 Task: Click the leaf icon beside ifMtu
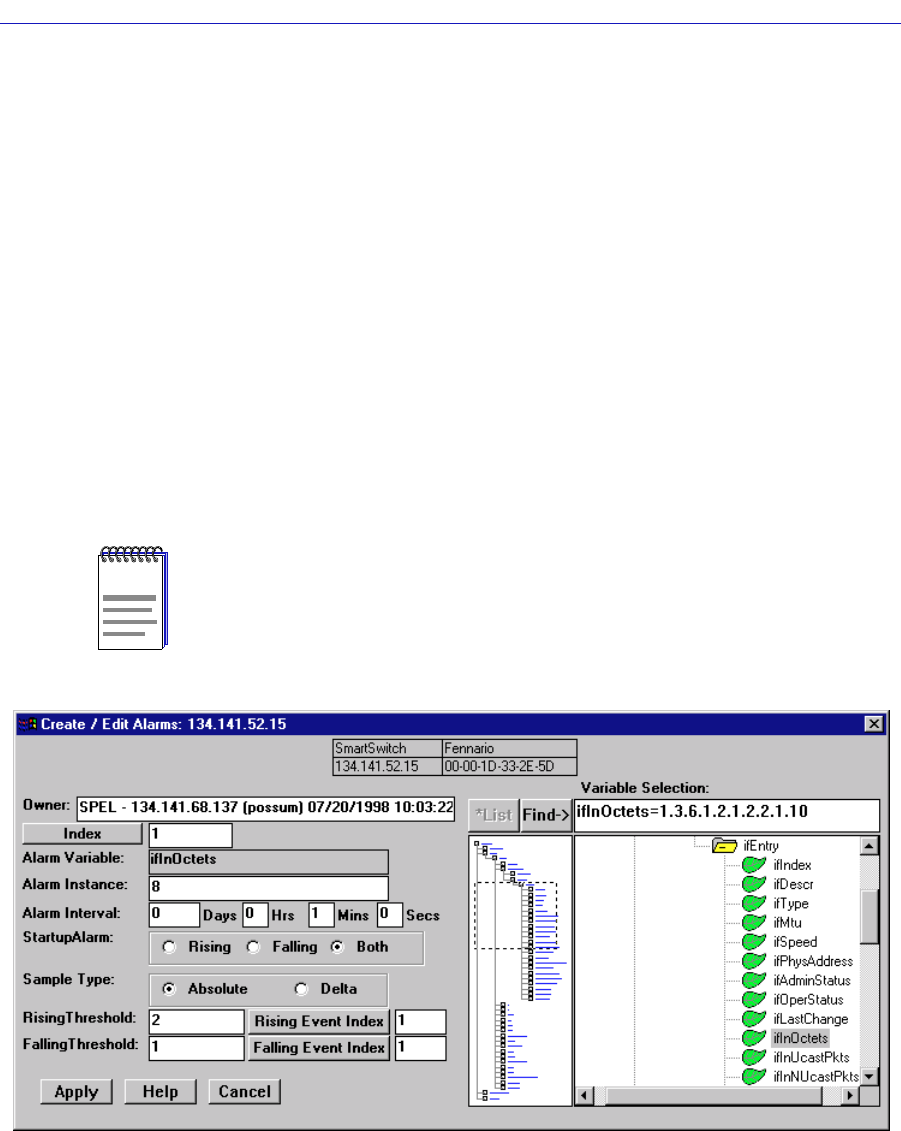tap(754, 922)
